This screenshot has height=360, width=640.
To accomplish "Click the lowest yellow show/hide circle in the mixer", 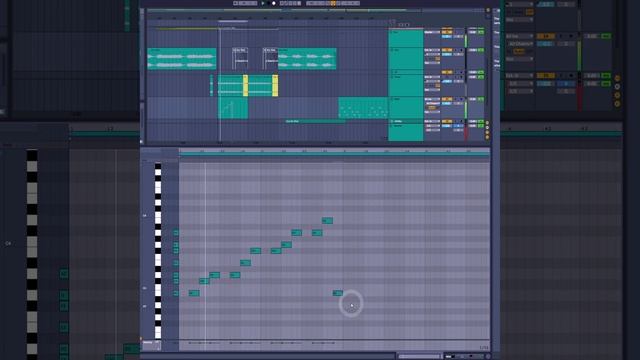I will click(487, 137).
